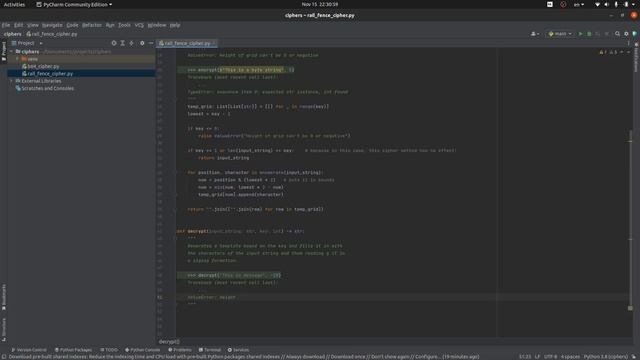The height and width of the screenshot is (360, 640).
Task: Click the 4 spaces indent widget
Action: [570, 357]
